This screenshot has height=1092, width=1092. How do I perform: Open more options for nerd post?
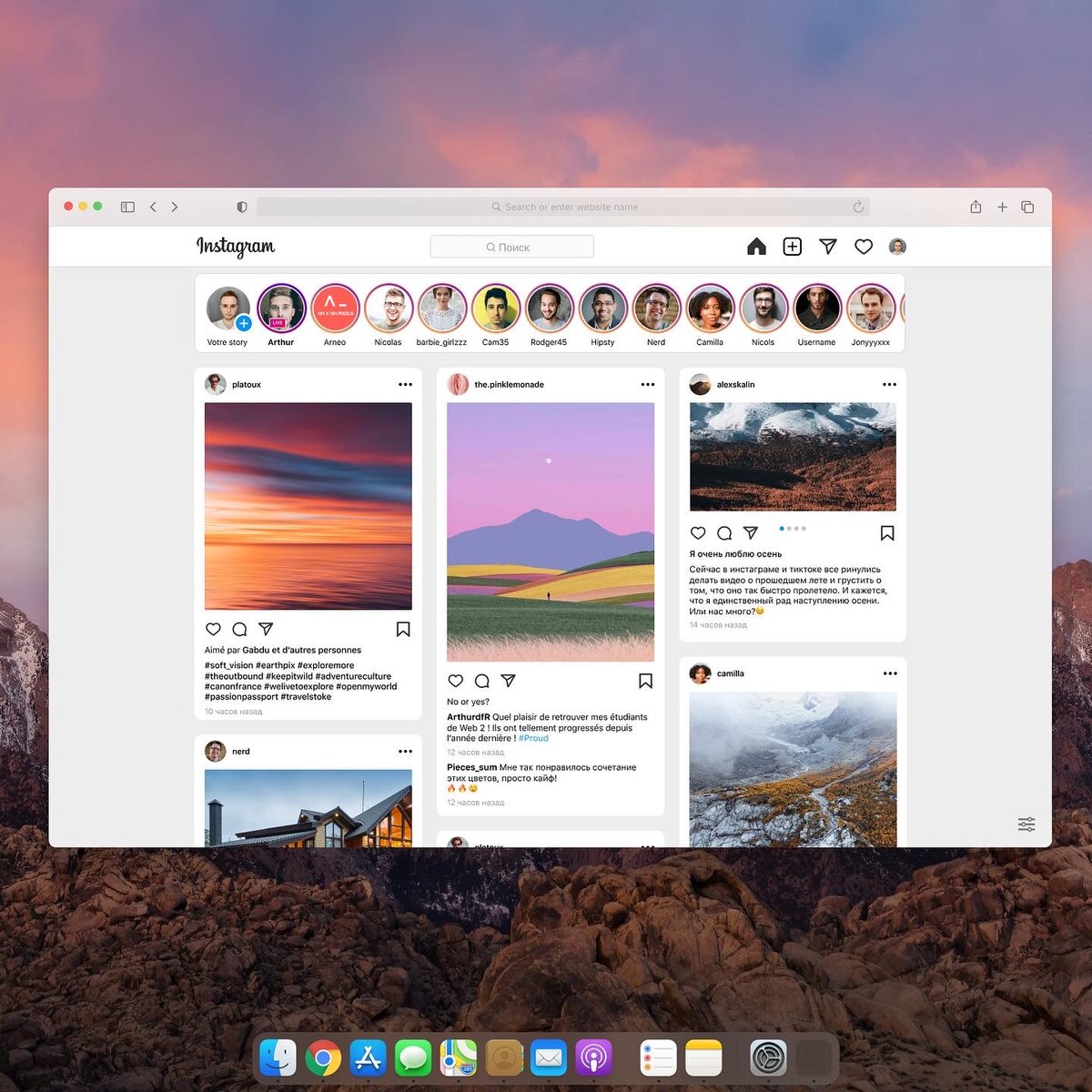click(x=405, y=751)
